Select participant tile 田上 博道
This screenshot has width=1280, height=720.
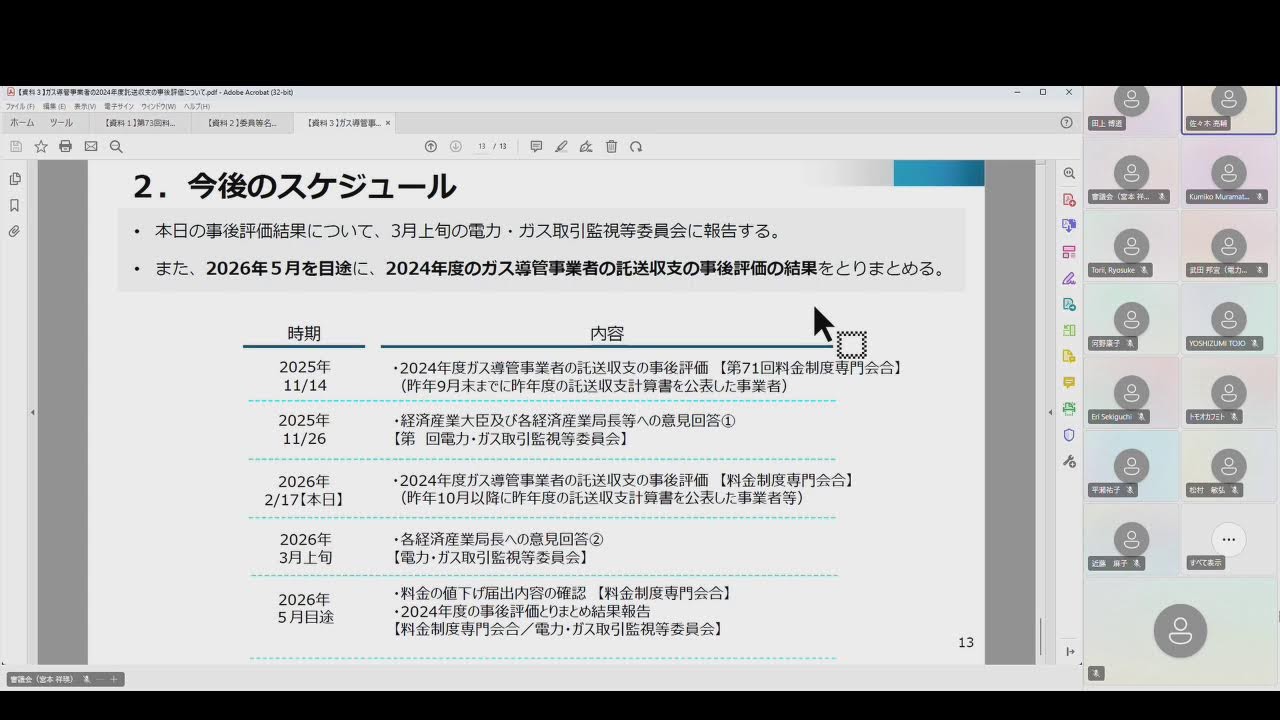tap(1132, 110)
